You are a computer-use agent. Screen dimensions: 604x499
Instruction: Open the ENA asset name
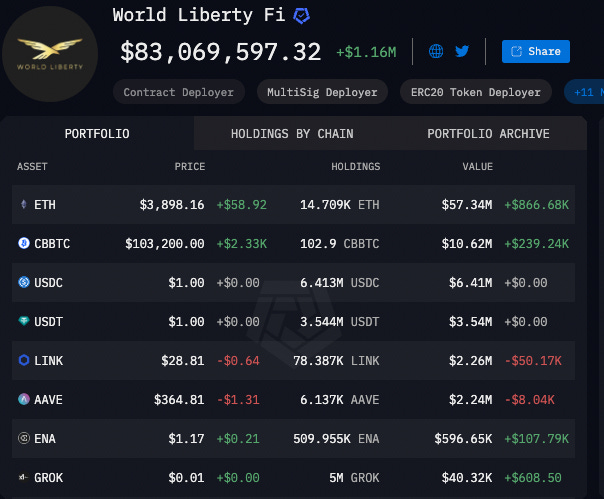(45, 439)
